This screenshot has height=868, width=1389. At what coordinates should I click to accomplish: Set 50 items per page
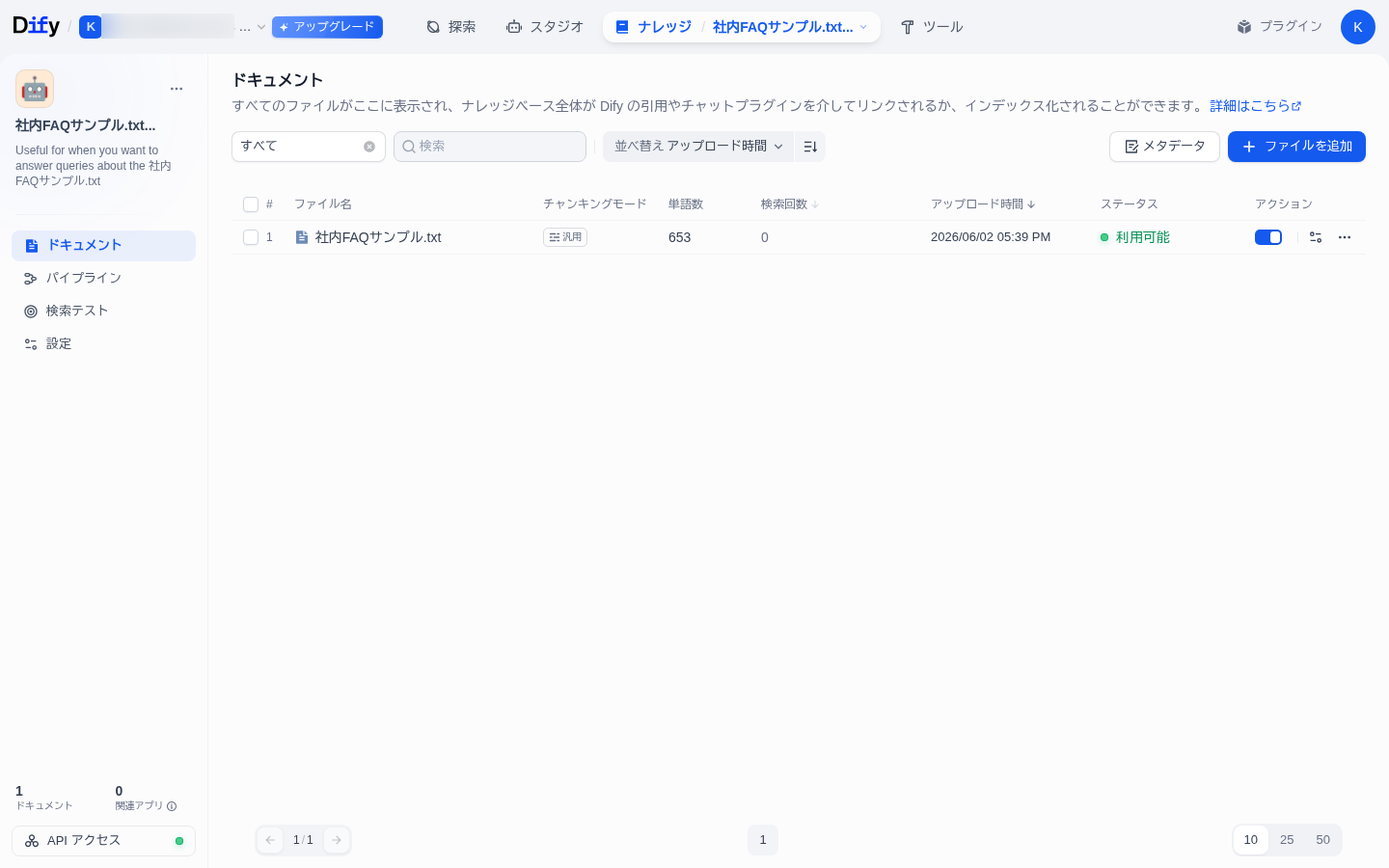coord(1323,840)
